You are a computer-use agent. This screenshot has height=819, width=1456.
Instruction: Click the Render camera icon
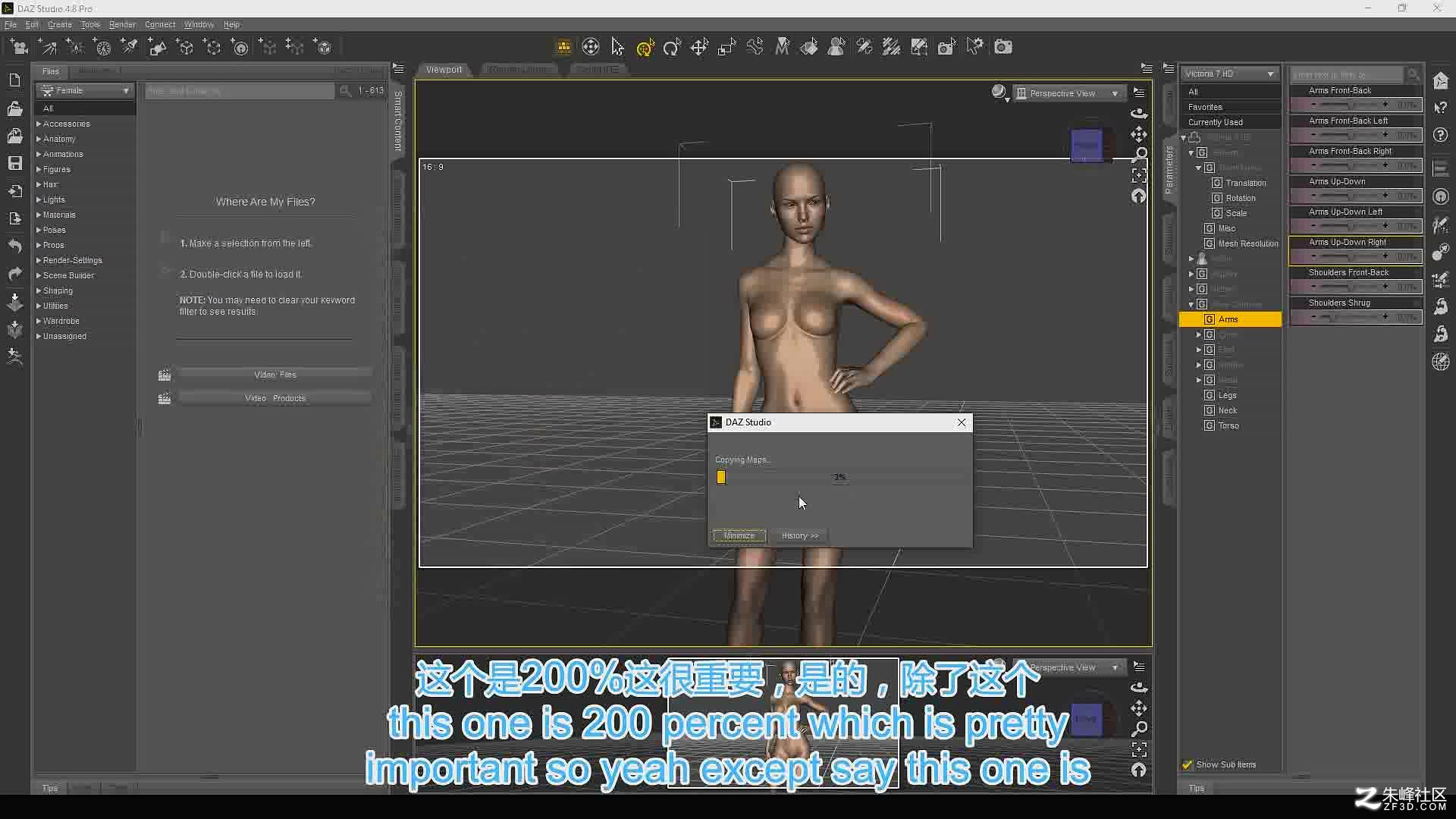(1003, 47)
